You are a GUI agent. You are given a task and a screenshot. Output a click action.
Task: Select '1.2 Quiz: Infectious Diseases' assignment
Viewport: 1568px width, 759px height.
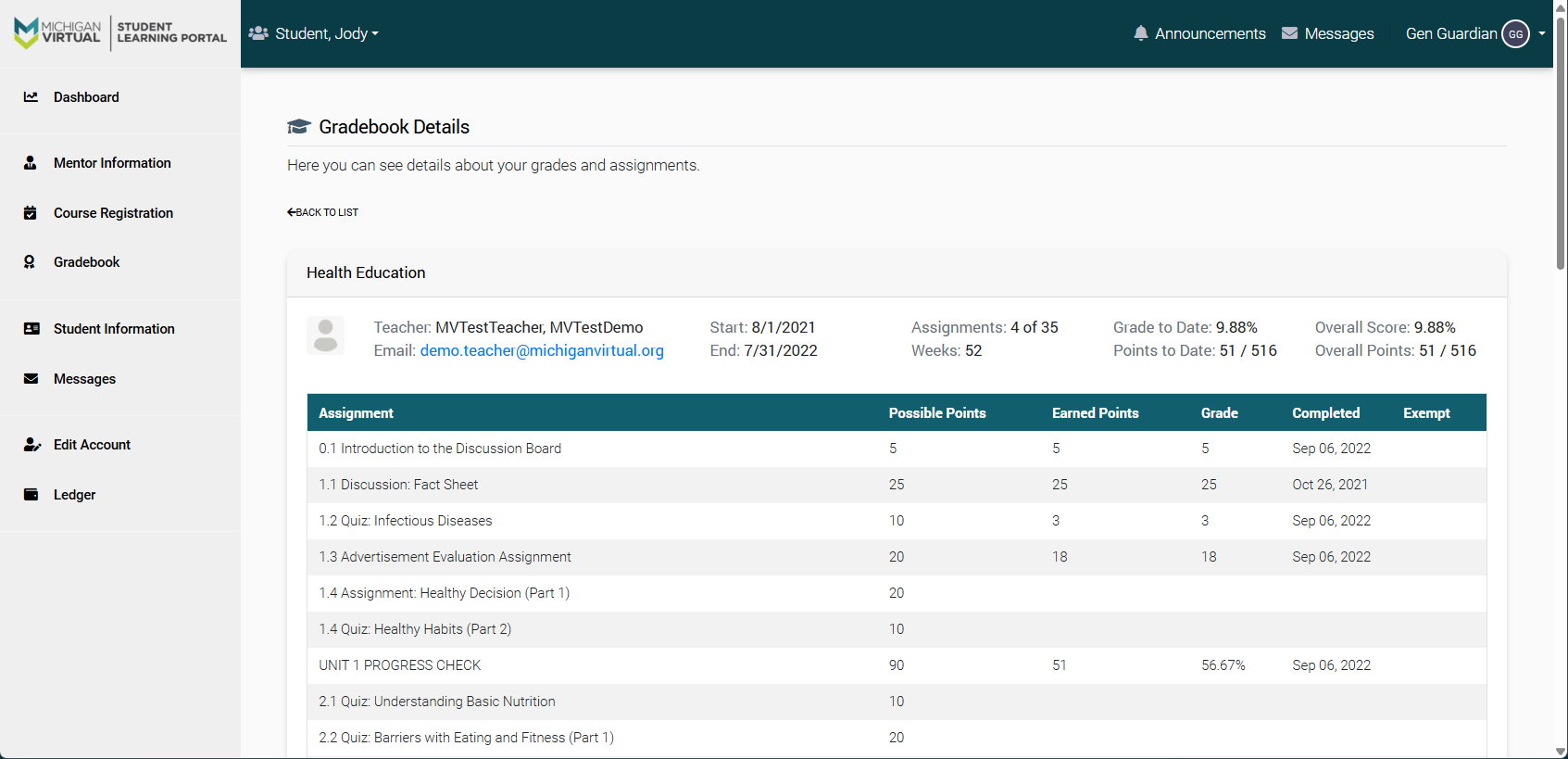click(406, 521)
